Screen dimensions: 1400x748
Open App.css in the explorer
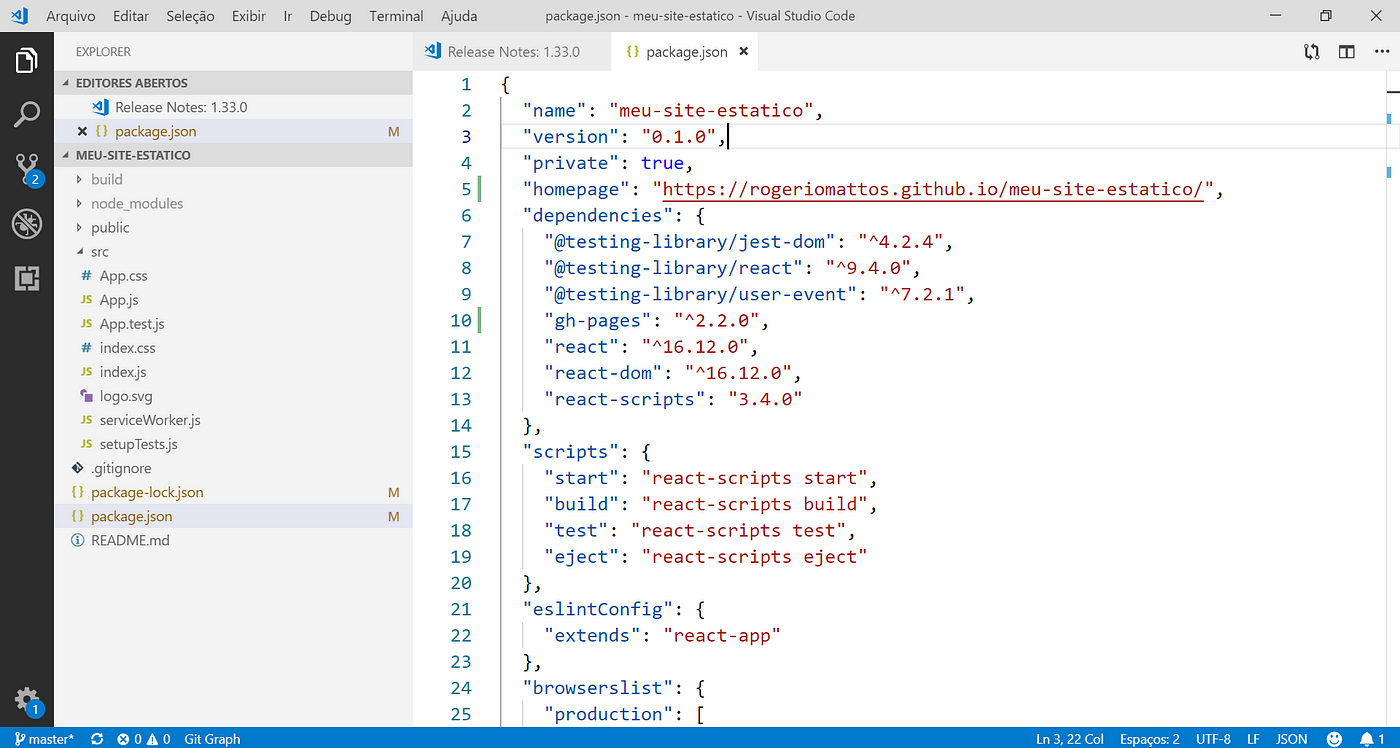tap(233, 276)
